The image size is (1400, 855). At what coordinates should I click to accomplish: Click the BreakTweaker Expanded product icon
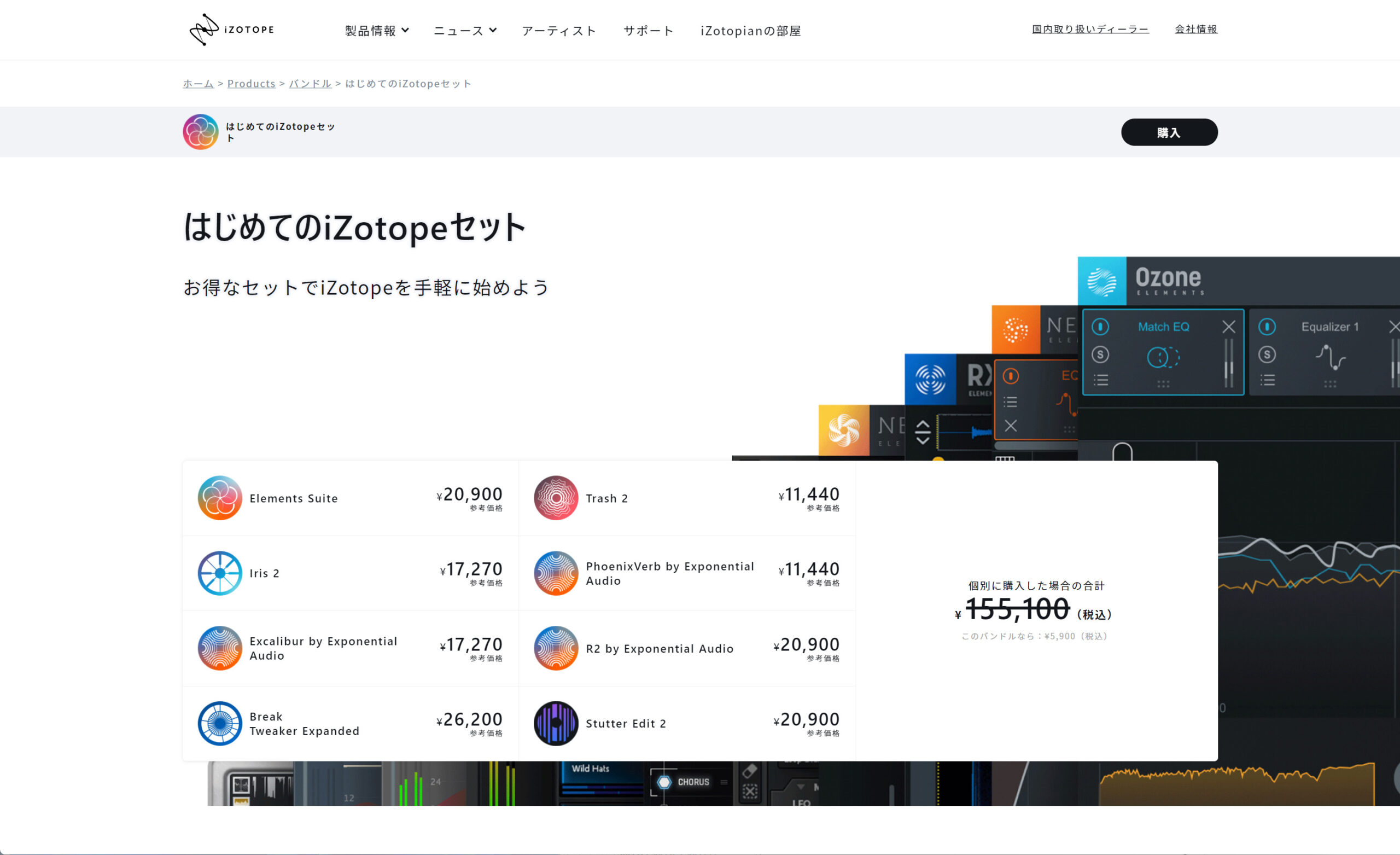click(x=220, y=723)
